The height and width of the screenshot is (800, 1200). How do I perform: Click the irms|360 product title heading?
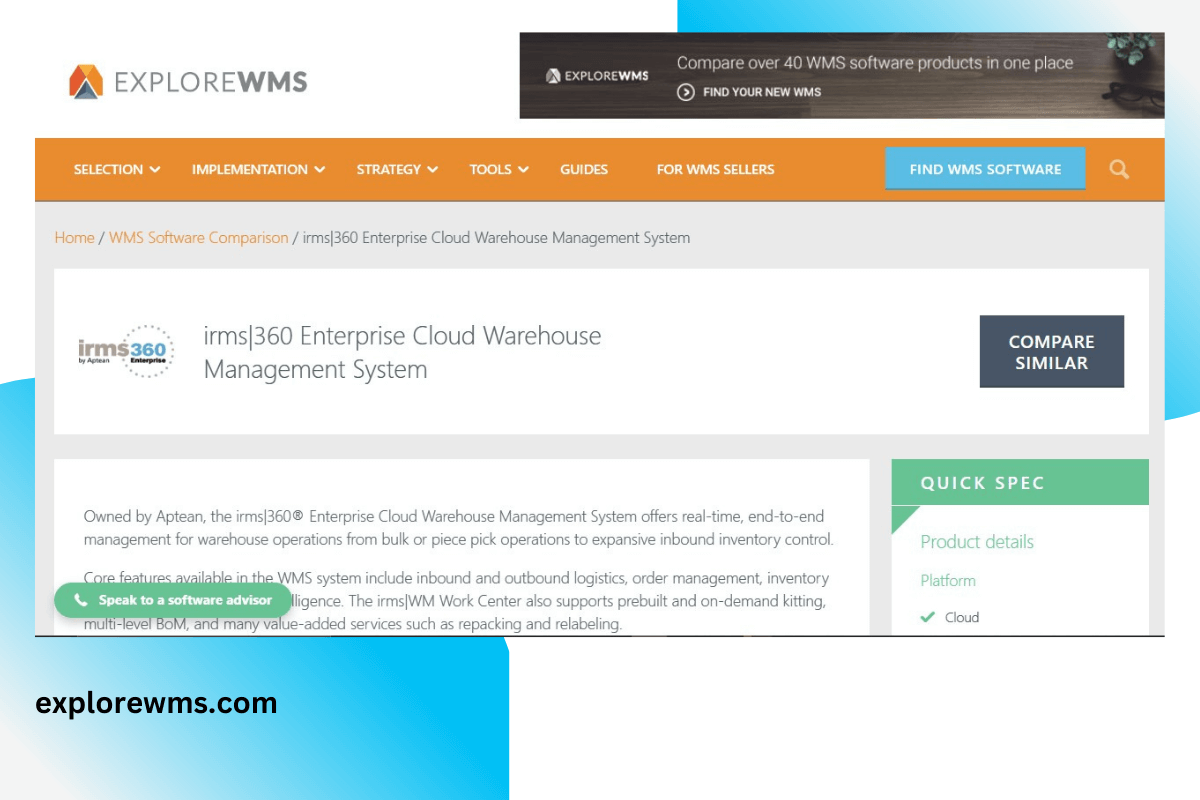[x=402, y=352]
